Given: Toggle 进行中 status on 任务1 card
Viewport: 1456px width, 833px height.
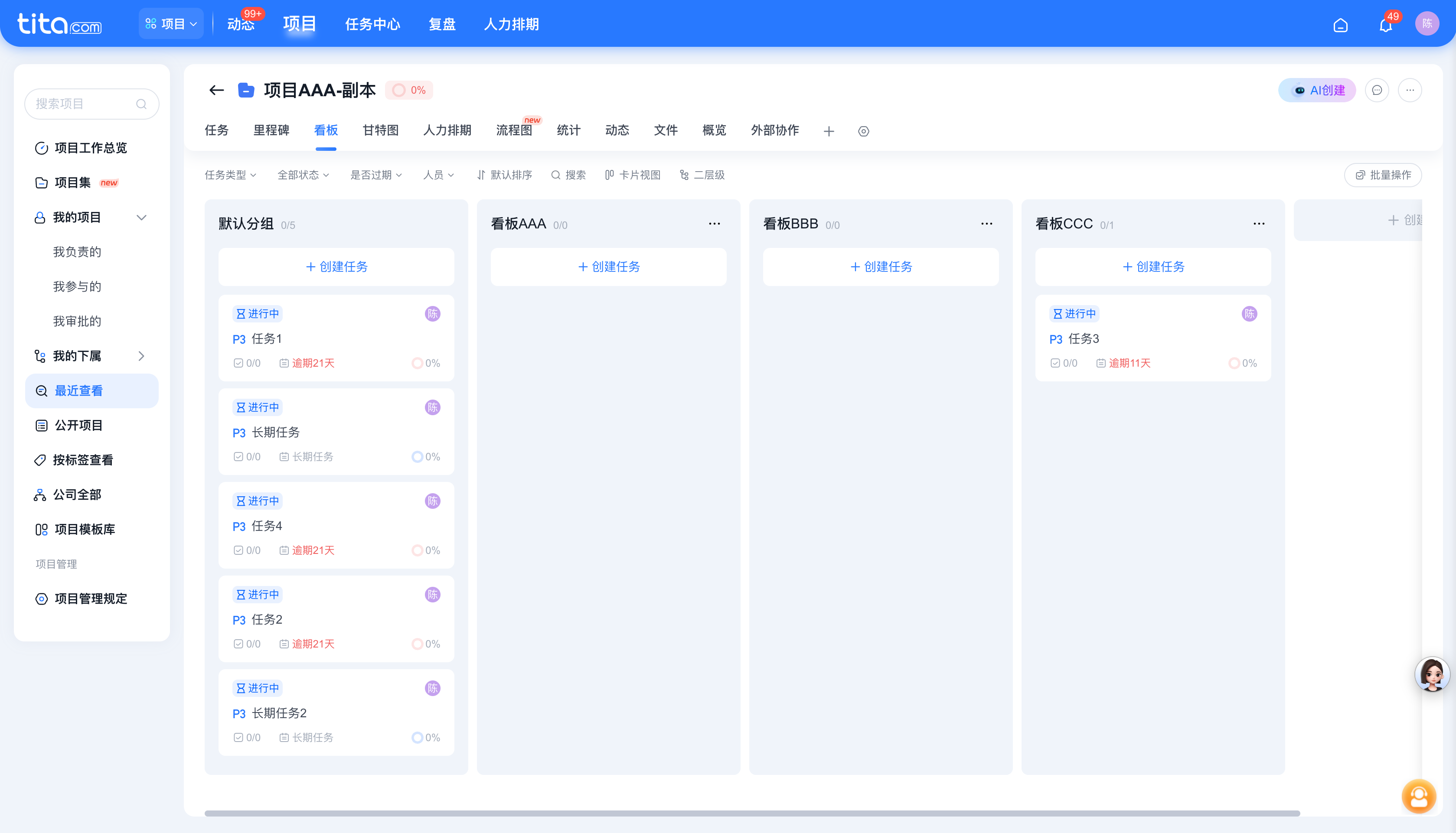Looking at the screenshot, I should coord(258,313).
